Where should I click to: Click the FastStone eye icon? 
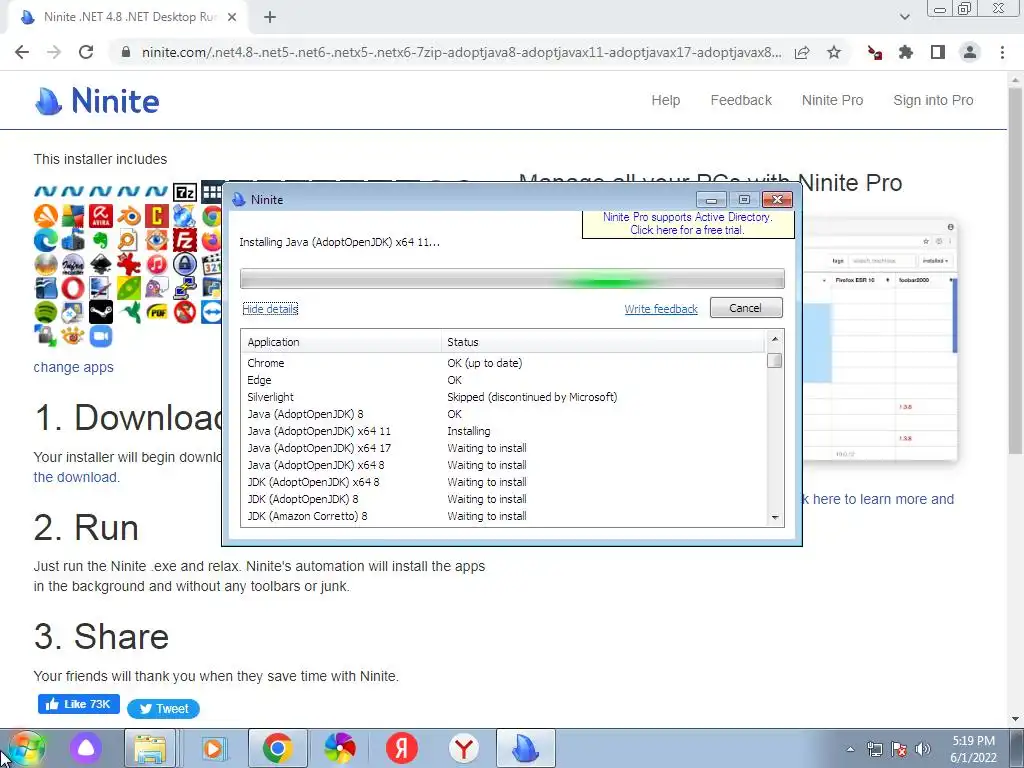pyautogui.click(x=157, y=240)
